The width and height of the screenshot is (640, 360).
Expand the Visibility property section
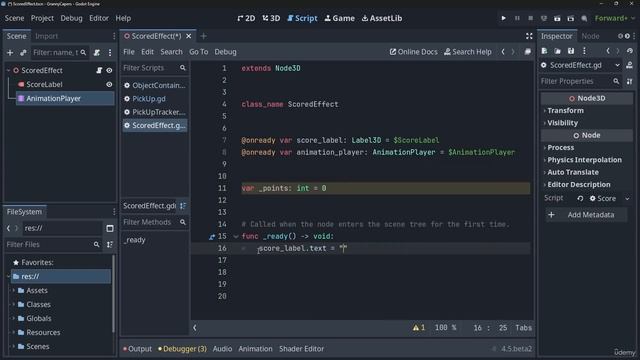(x=562, y=123)
